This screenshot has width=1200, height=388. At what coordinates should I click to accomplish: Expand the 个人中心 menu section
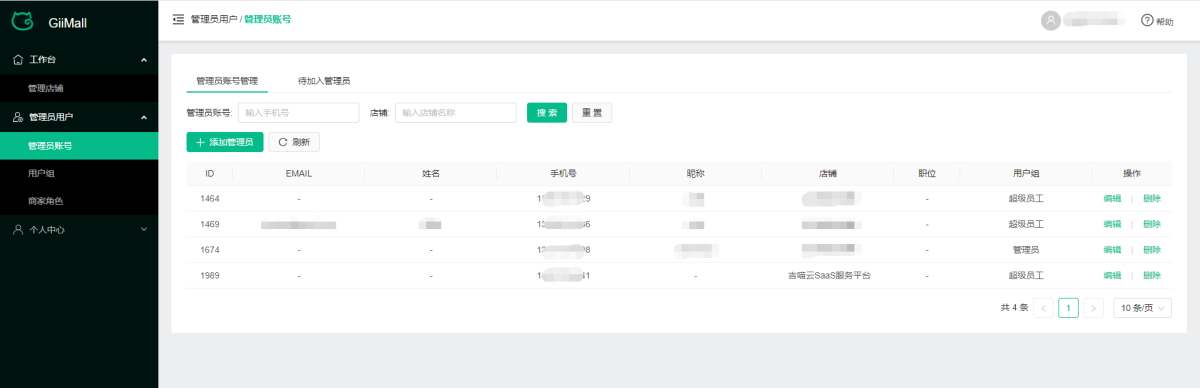pyautogui.click(x=144, y=229)
